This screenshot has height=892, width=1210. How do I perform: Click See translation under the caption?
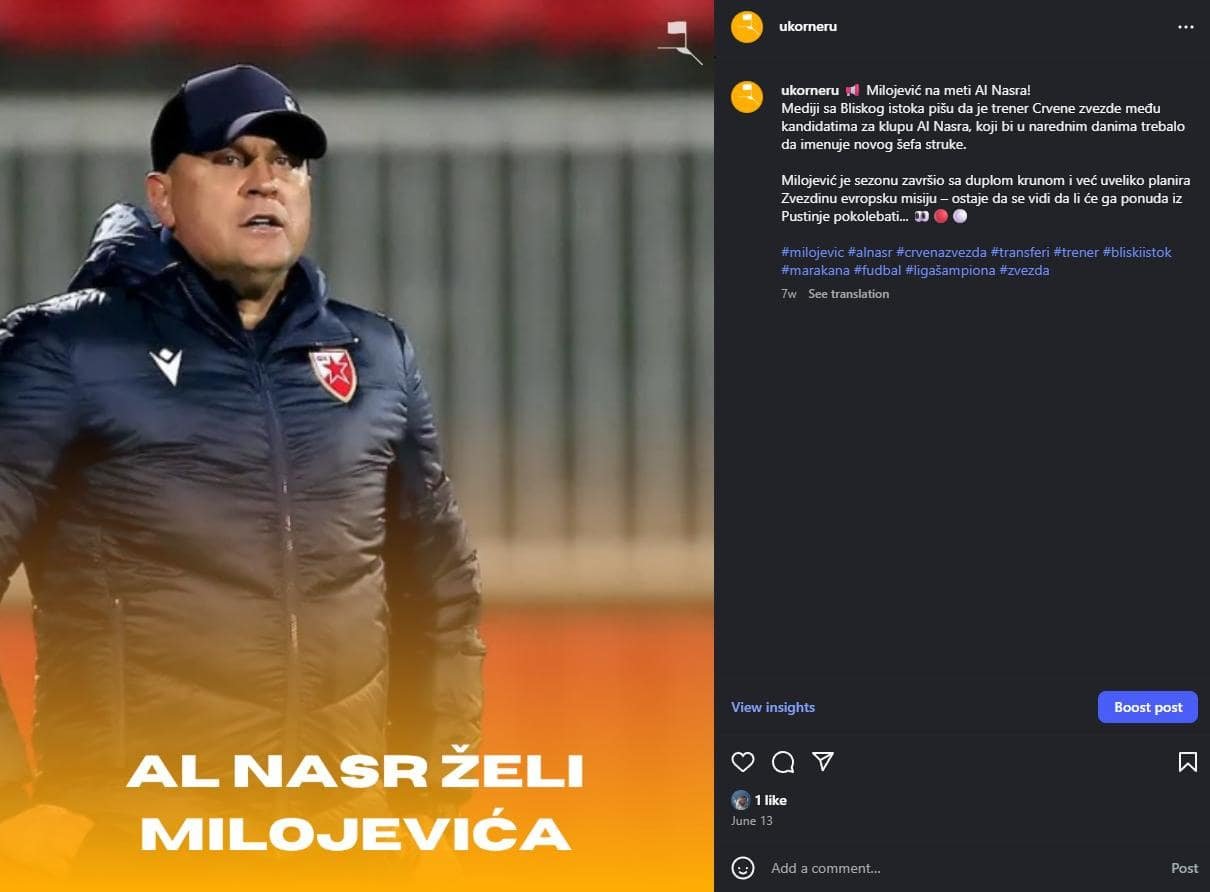(848, 294)
